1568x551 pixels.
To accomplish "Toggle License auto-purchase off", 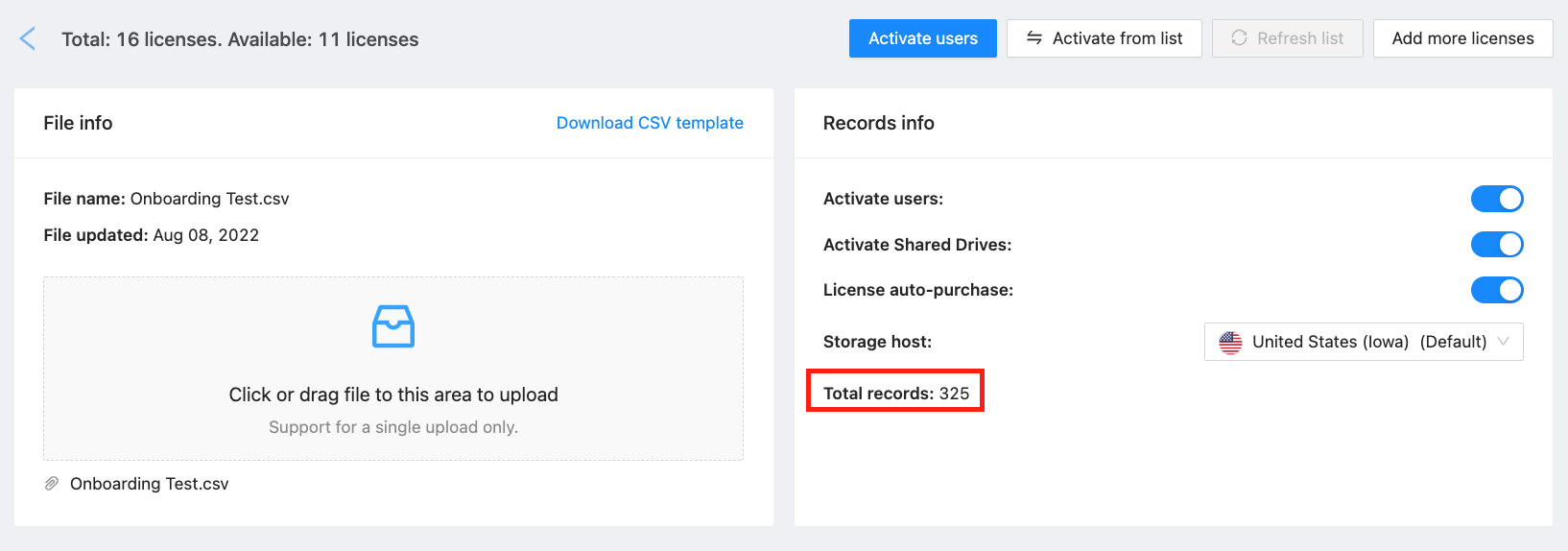I will click(1496, 290).
